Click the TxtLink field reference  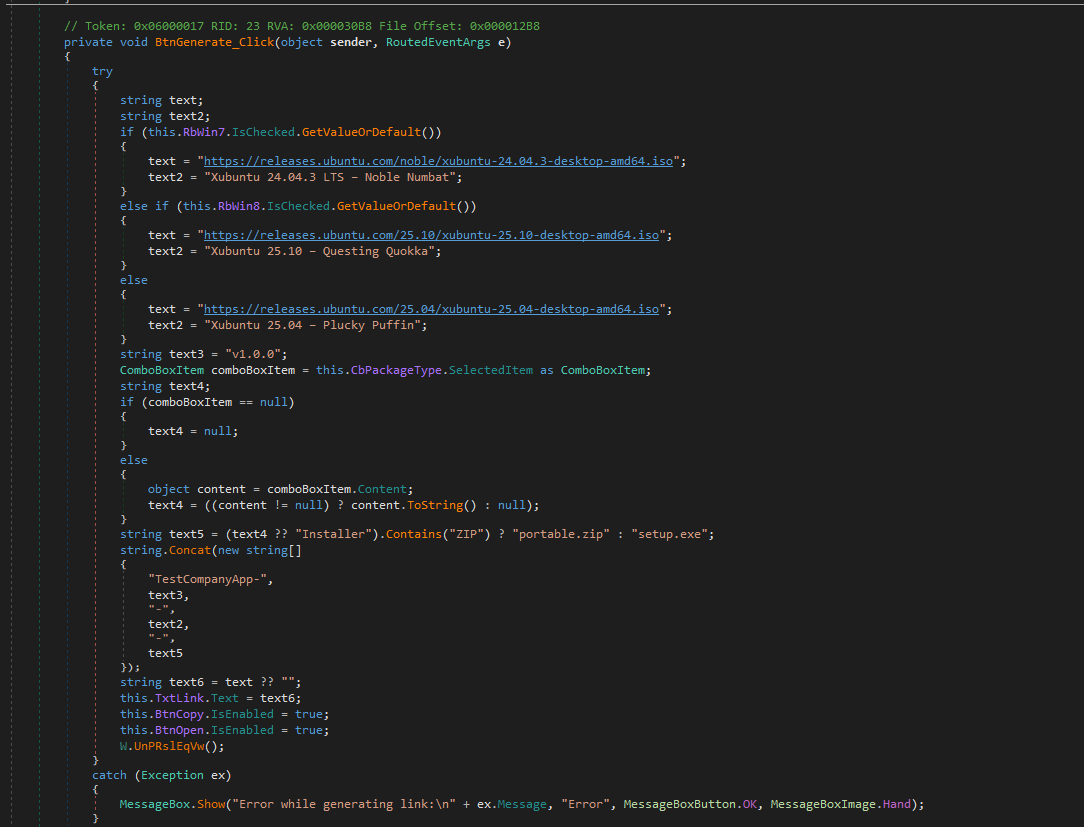(x=179, y=698)
